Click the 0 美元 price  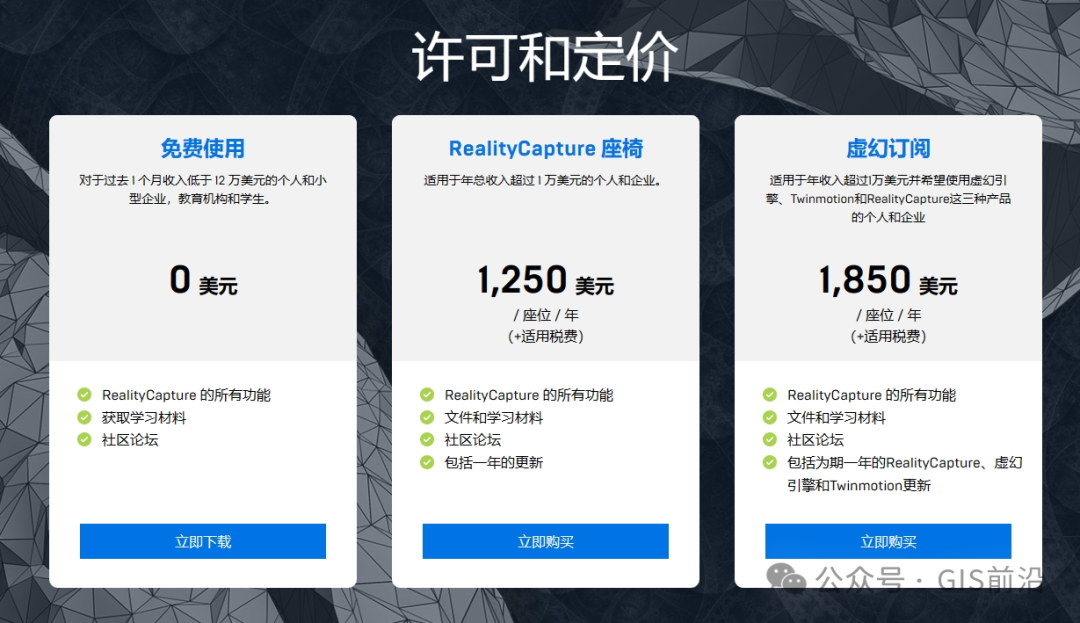pyautogui.click(x=203, y=280)
